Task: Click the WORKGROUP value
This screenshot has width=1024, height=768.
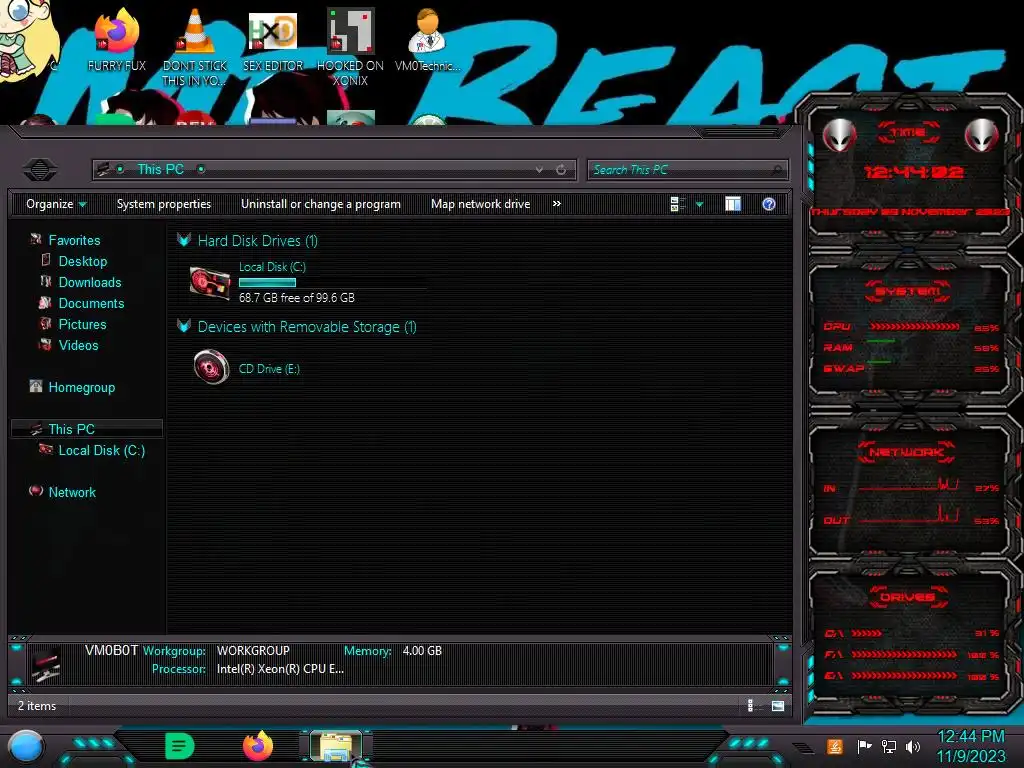Action: (x=253, y=650)
